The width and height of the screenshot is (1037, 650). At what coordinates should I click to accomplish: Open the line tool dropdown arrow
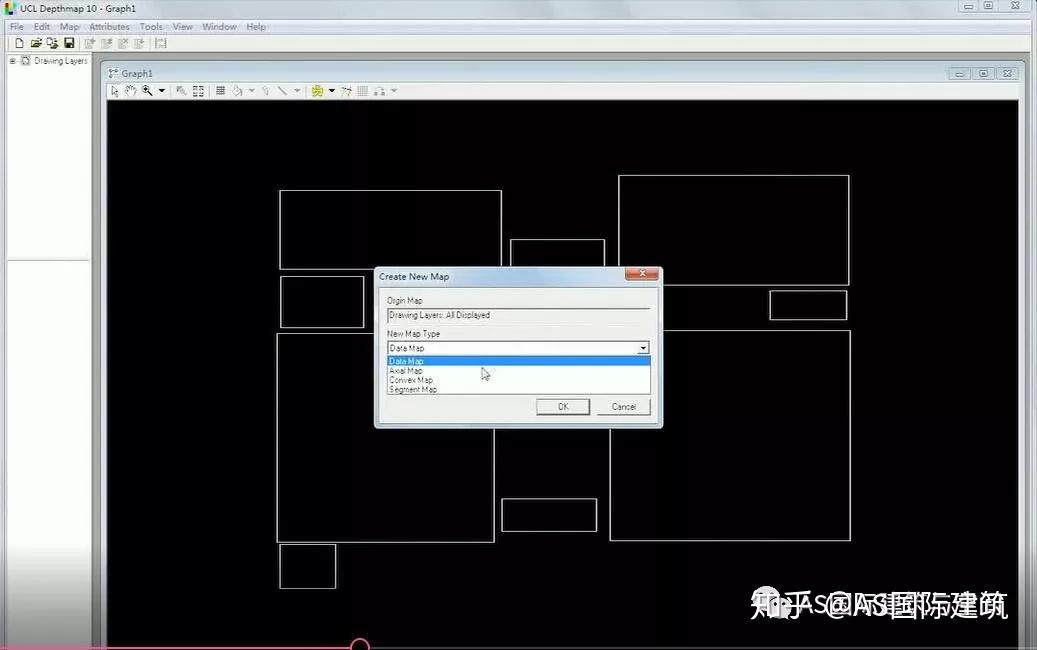click(x=297, y=91)
